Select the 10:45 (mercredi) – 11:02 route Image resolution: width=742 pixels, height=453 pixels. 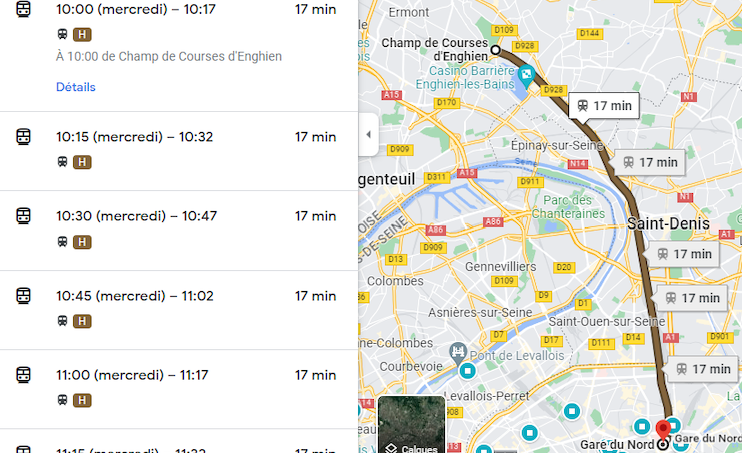point(133,296)
